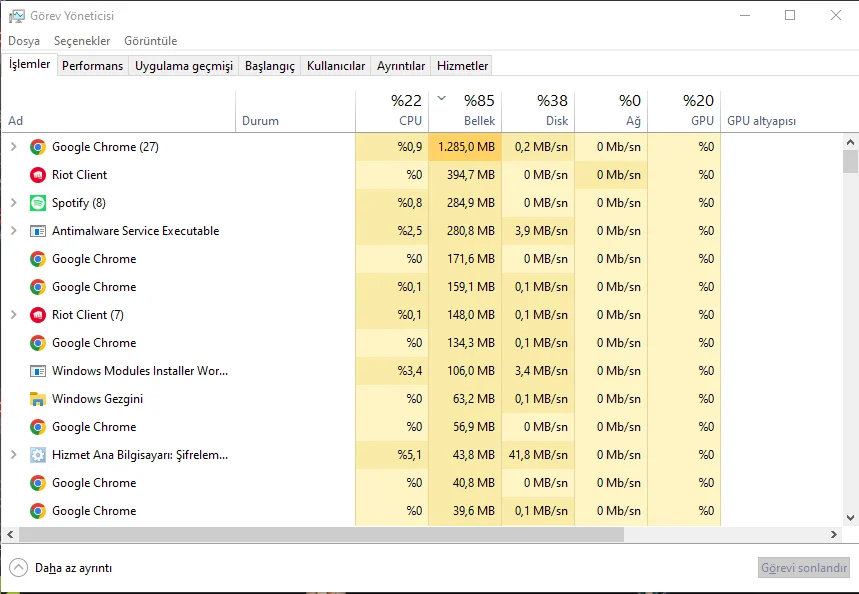Open the Başlangıç tab
Viewport: 859px width, 594px height.
point(270,66)
